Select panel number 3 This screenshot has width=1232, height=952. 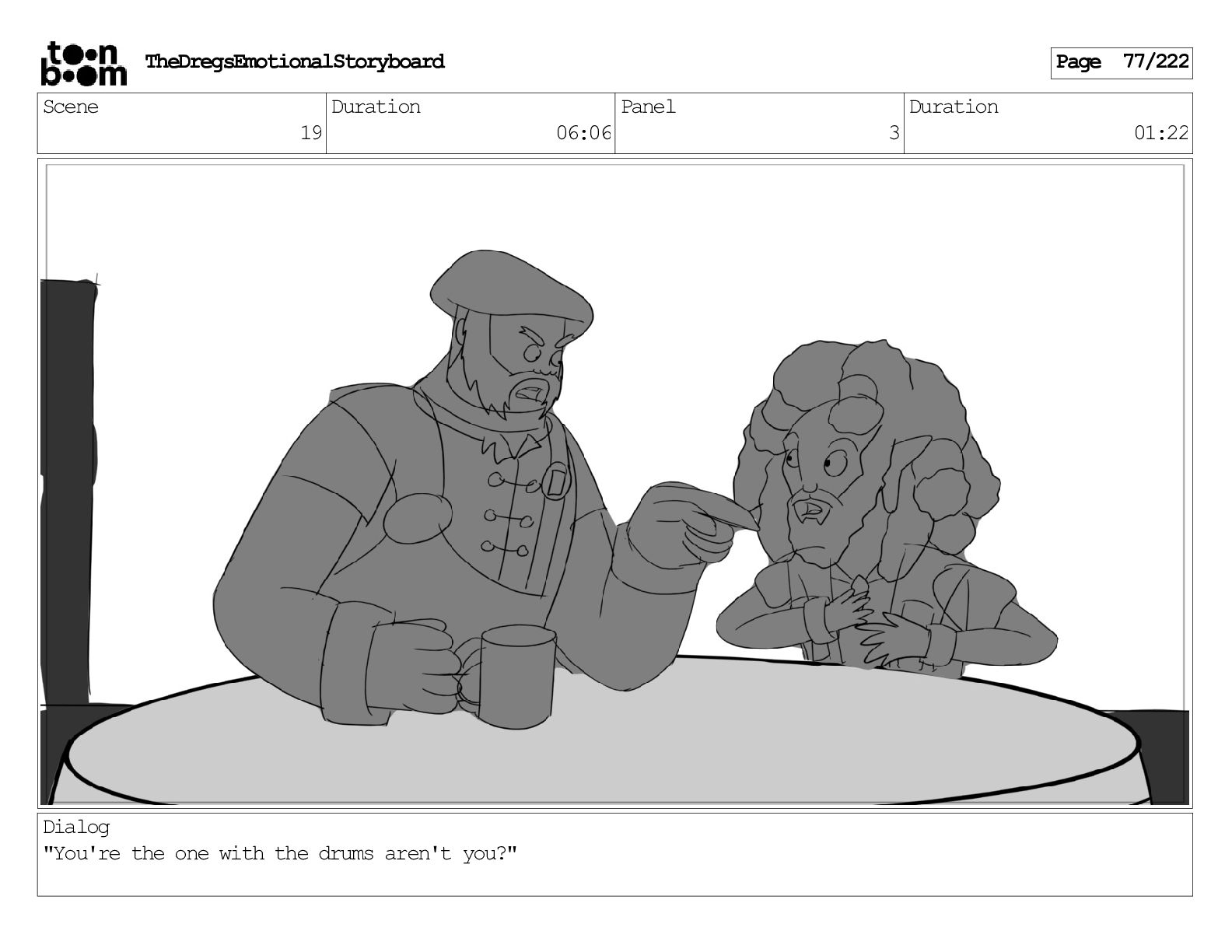click(894, 133)
